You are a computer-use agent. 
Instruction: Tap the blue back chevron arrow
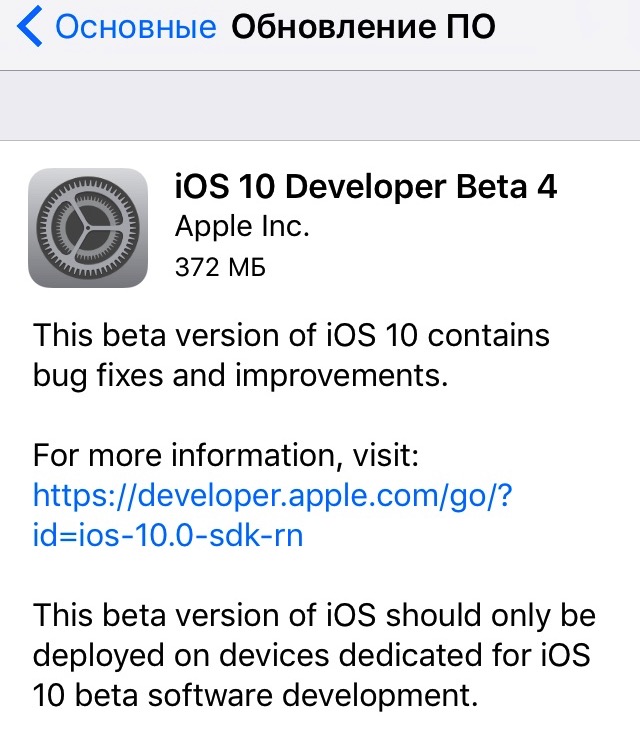point(31,28)
